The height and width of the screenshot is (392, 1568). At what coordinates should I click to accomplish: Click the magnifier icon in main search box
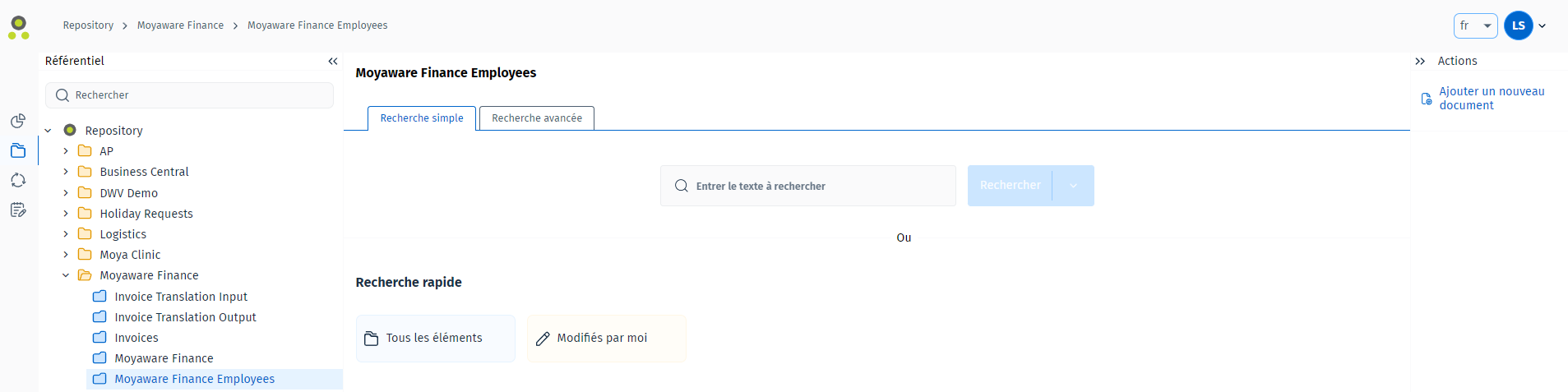coord(682,186)
